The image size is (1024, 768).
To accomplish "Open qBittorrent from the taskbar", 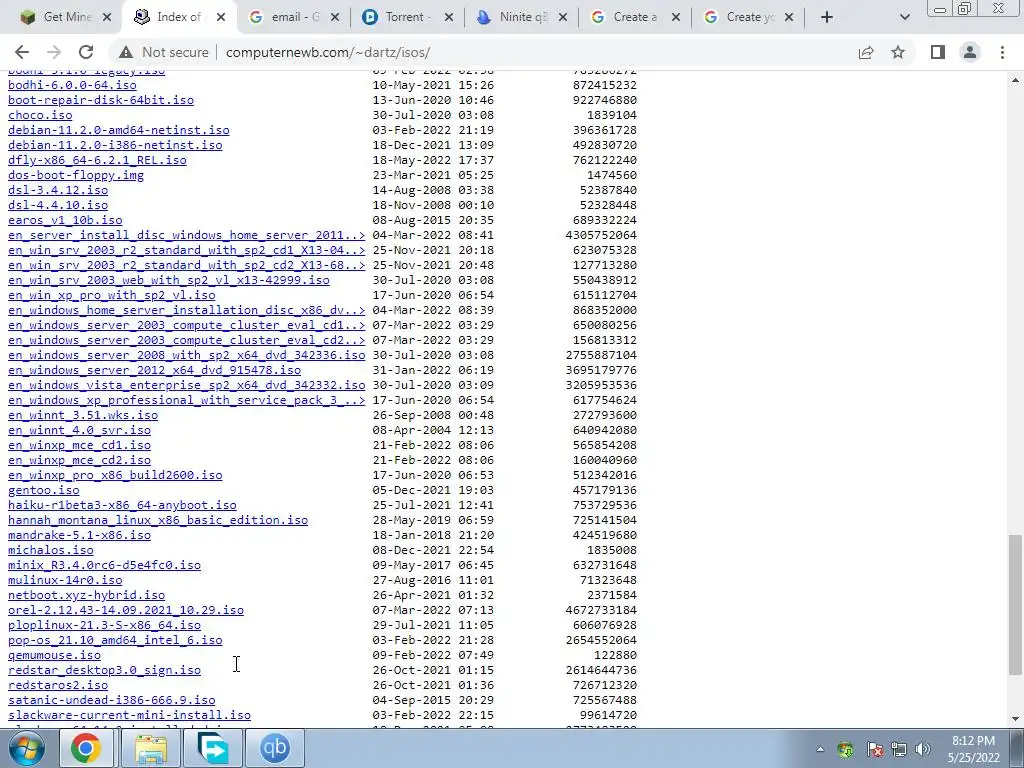I will click(x=275, y=748).
